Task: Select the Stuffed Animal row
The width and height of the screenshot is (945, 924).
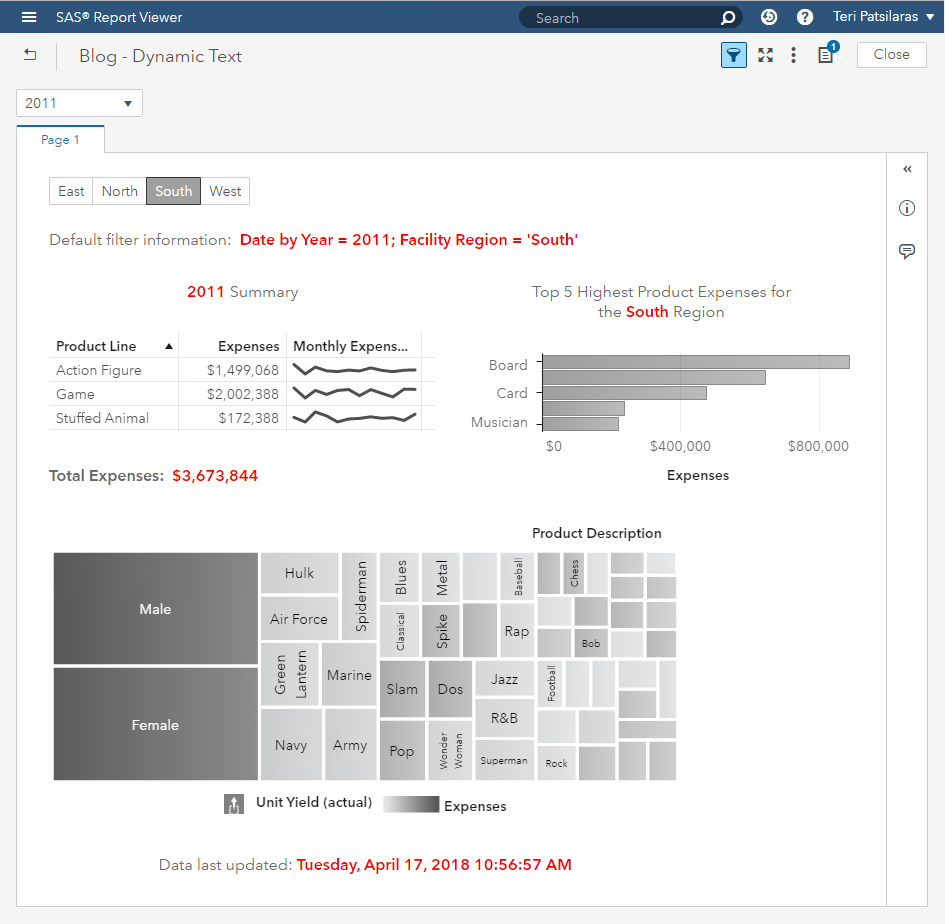Action: 242,418
